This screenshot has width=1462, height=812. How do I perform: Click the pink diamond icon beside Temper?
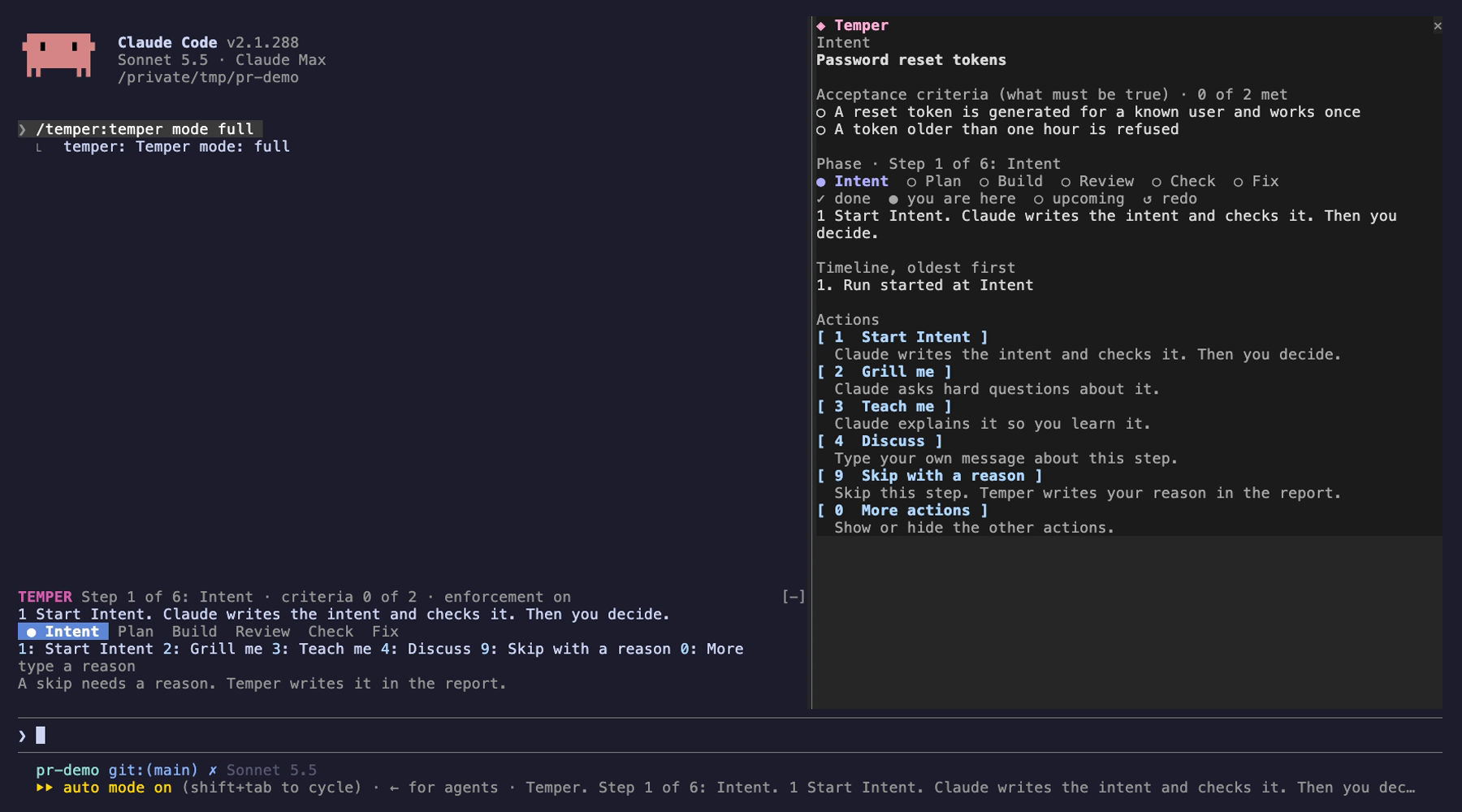(x=821, y=26)
